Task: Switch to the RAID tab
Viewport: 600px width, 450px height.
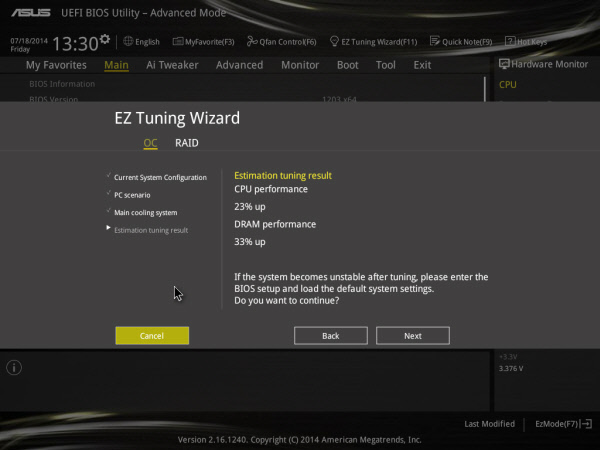Action: 187,143
